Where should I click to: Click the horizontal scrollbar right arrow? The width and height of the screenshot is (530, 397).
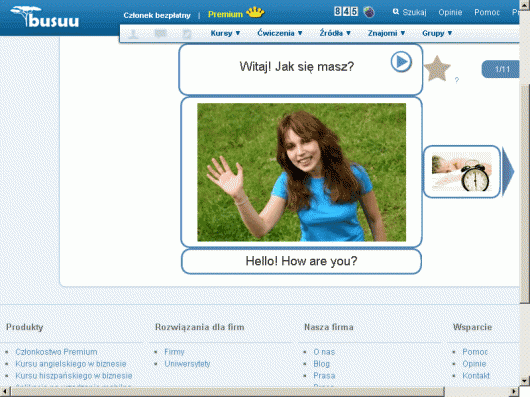(515, 392)
